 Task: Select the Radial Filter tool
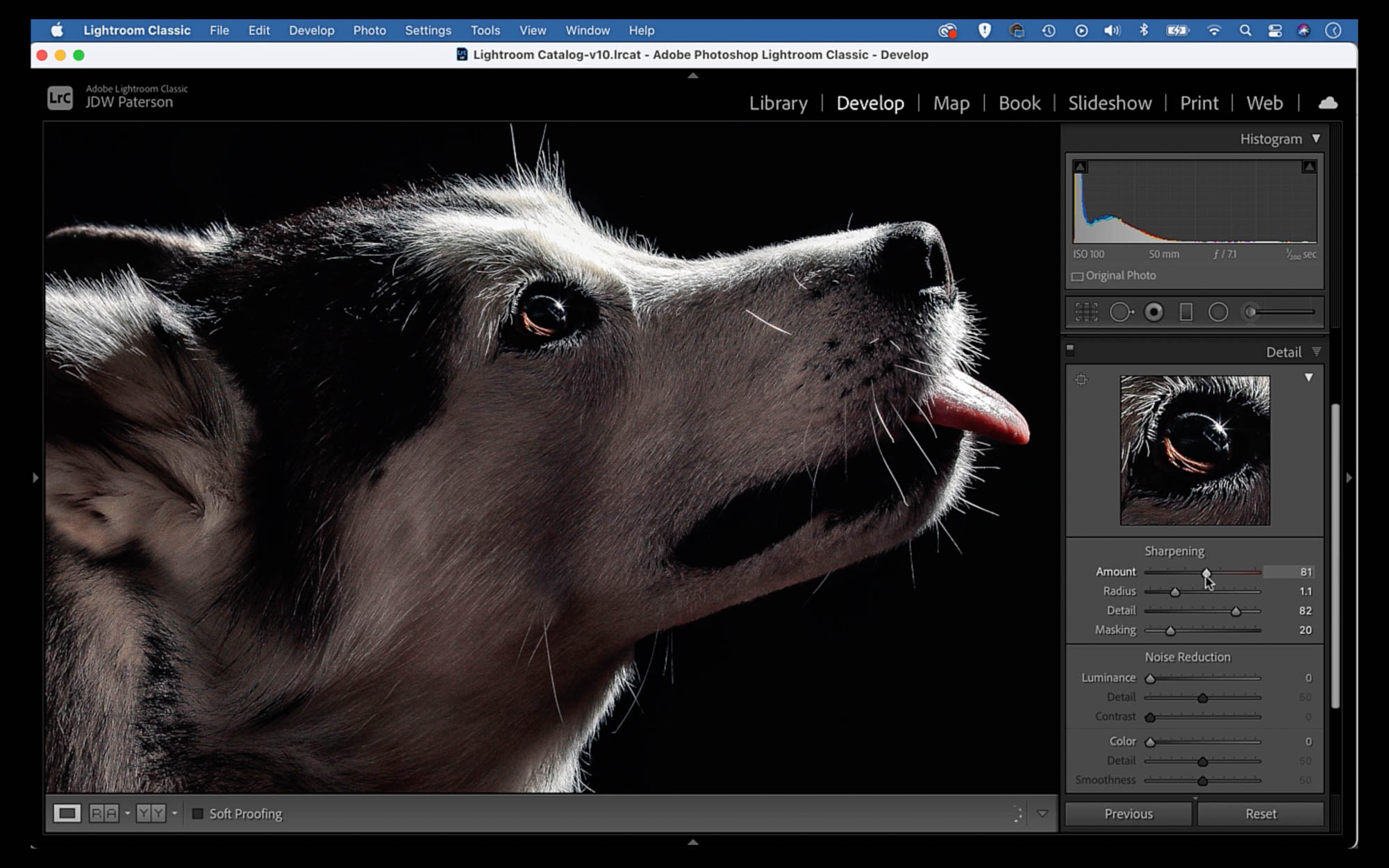click(1219, 312)
